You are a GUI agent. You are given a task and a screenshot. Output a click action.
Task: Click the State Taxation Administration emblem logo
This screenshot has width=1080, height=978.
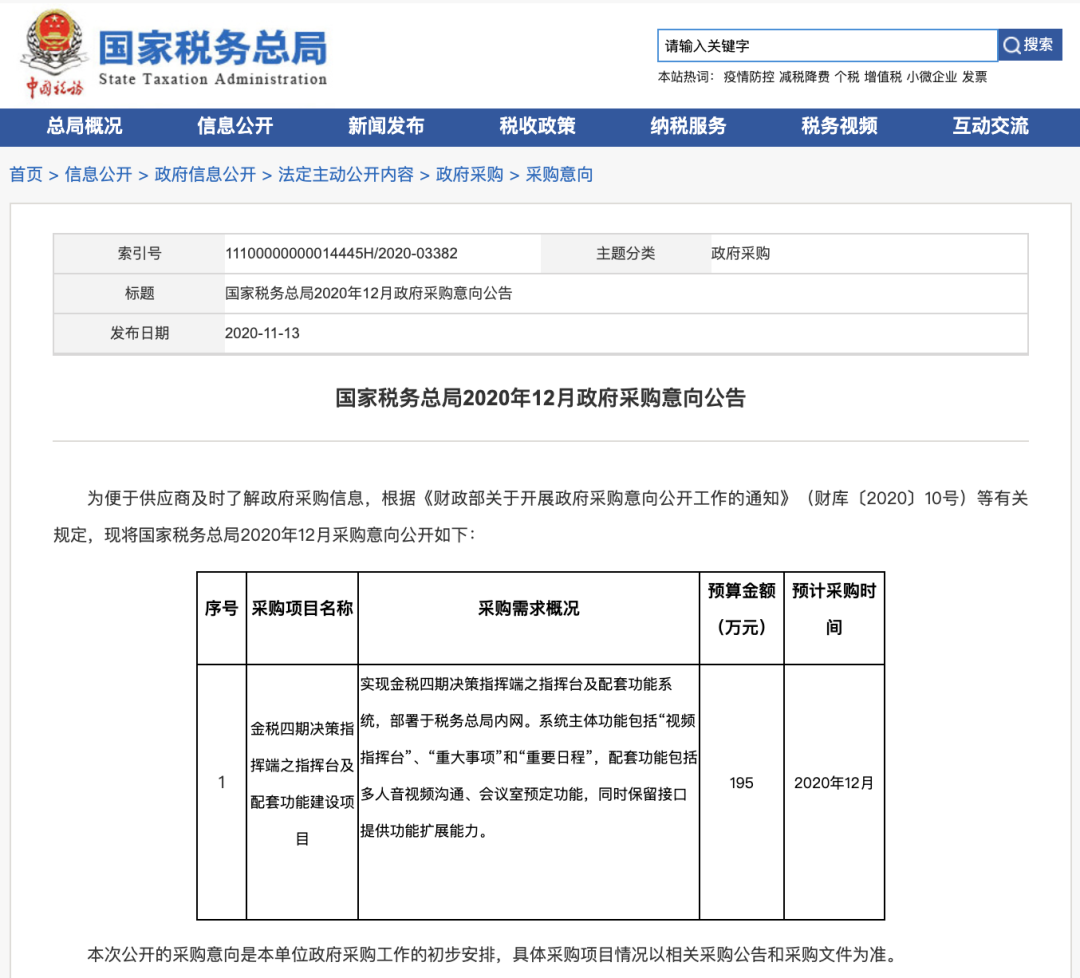(54, 46)
